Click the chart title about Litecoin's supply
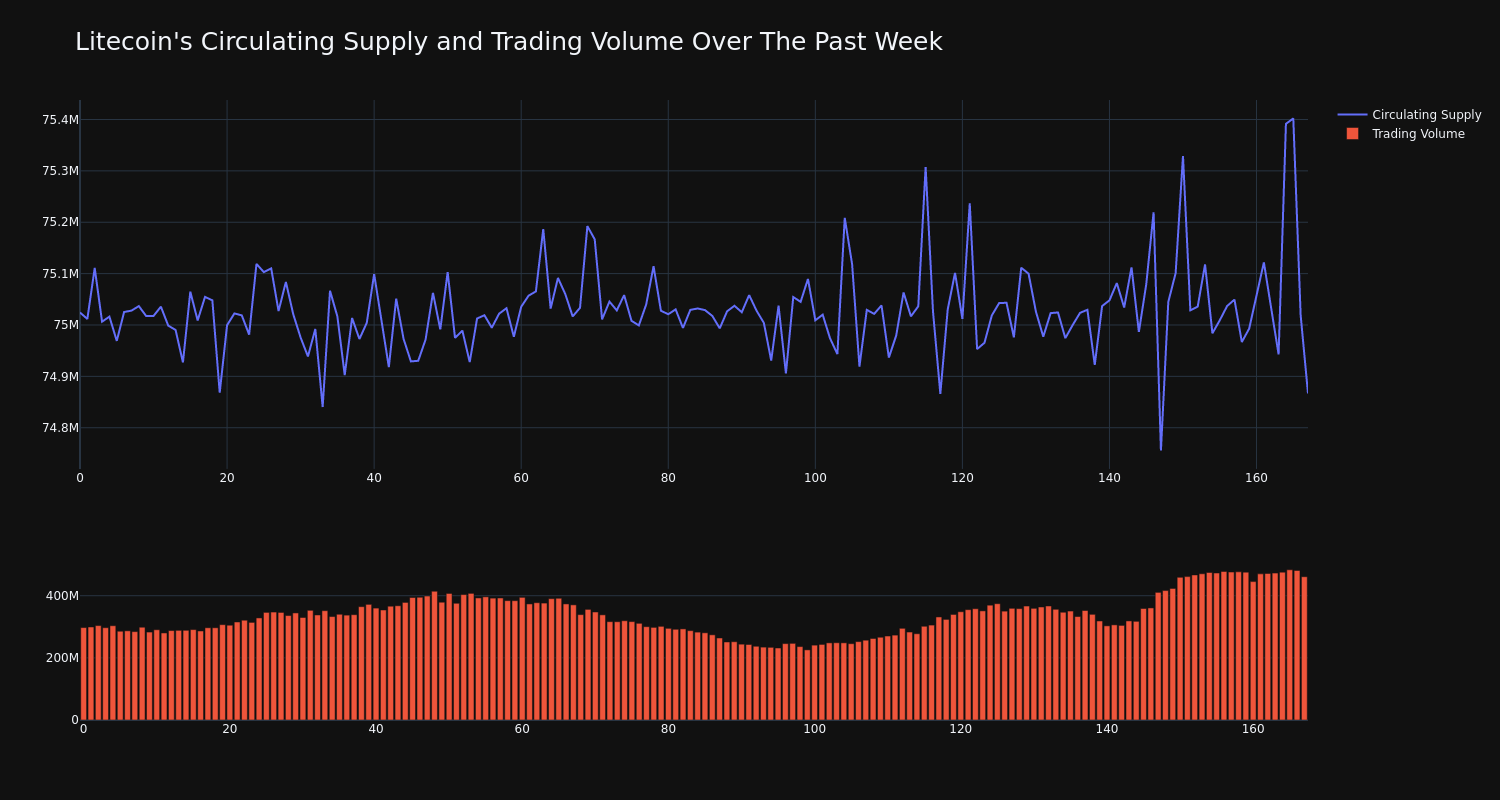Image resolution: width=1500 pixels, height=800 pixels. (508, 42)
